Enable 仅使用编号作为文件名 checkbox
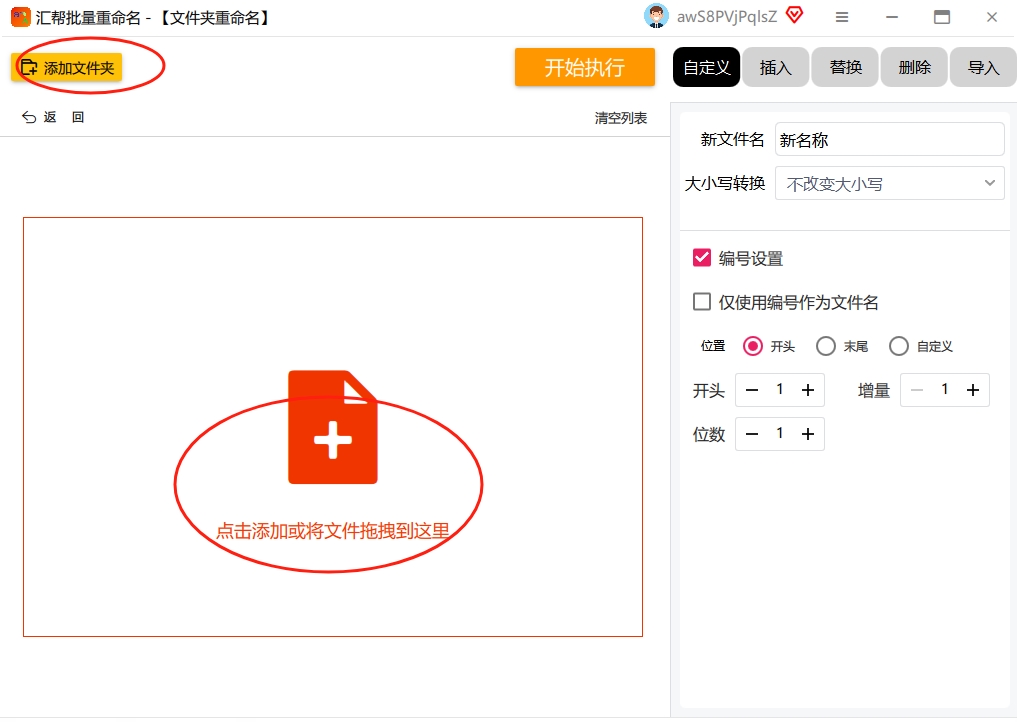 [702, 302]
